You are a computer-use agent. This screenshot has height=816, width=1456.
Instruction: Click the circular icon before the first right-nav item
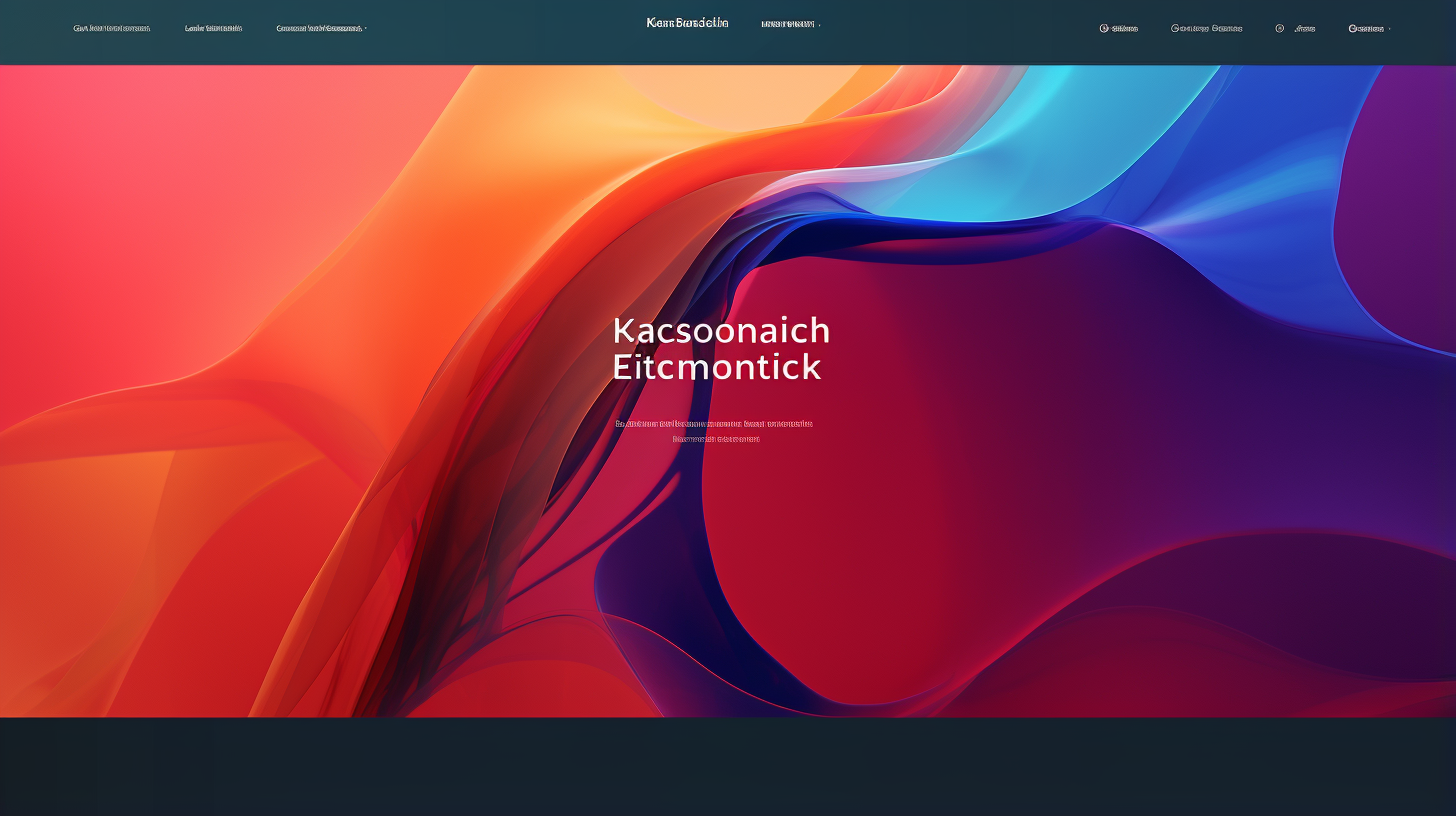(1104, 28)
